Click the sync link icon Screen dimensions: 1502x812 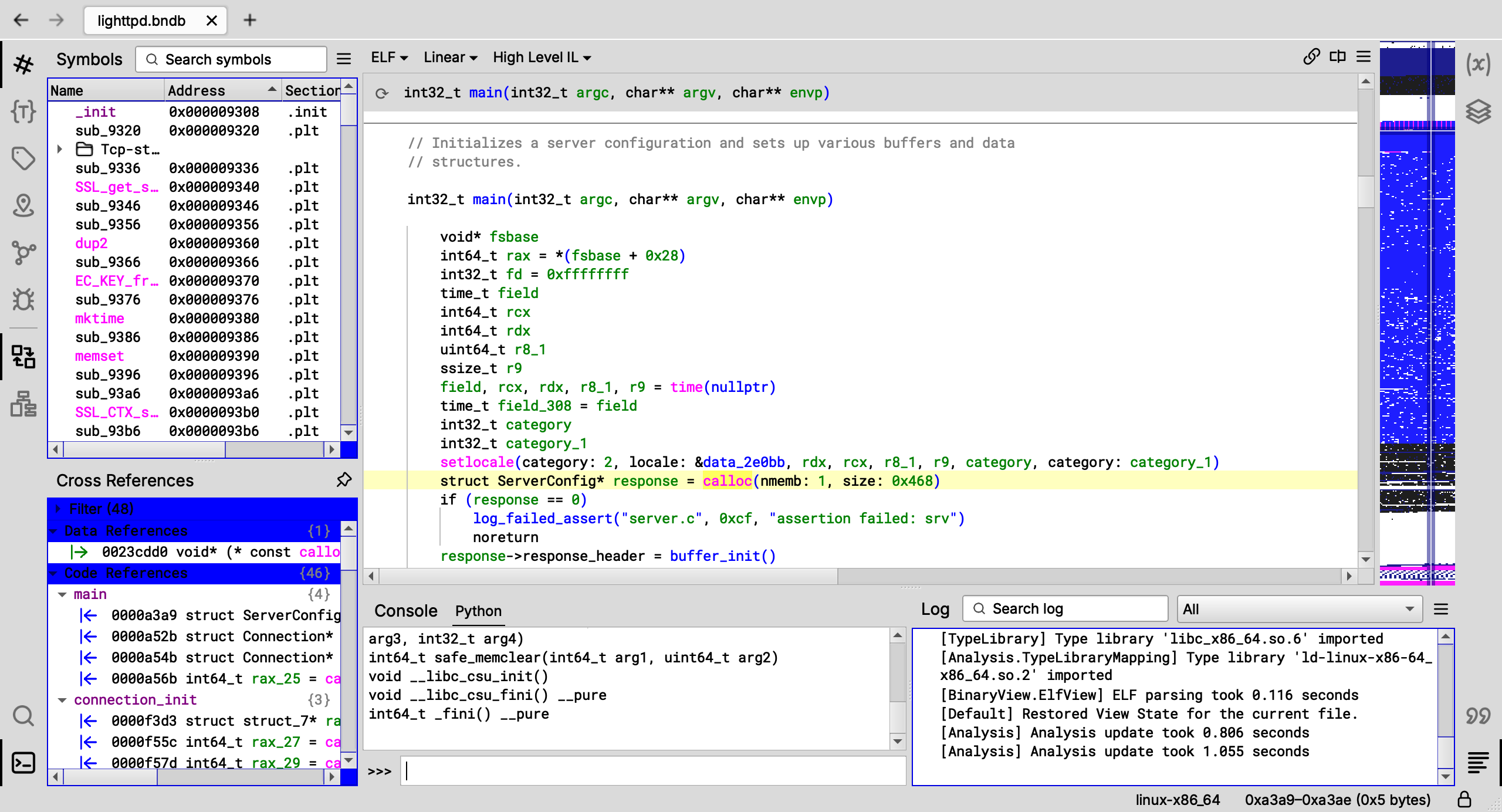point(1311,57)
